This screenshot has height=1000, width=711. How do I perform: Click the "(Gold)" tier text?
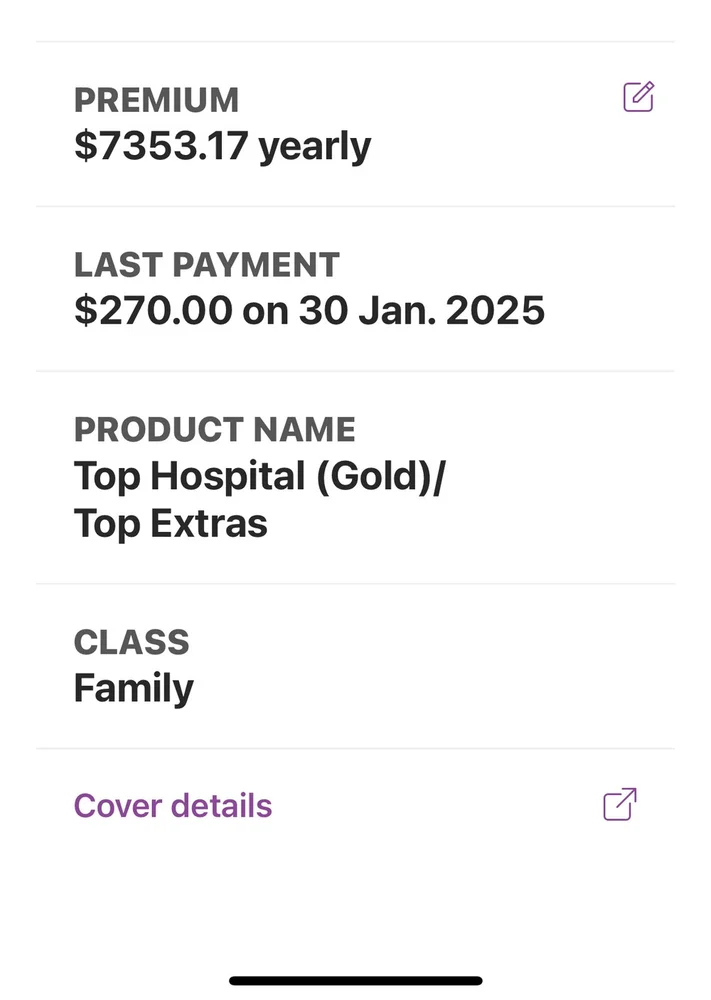click(x=380, y=476)
